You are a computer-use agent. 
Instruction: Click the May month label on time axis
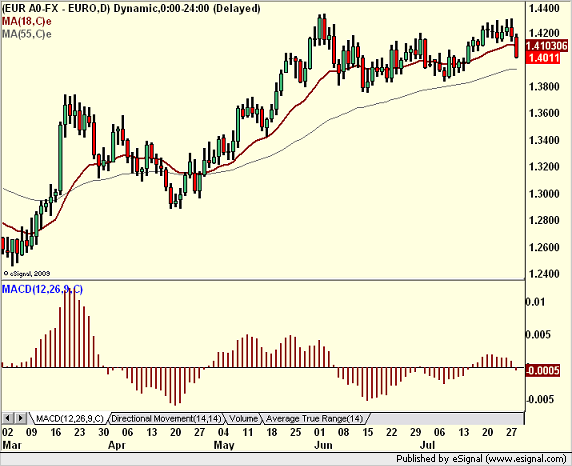pyautogui.click(x=224, y=445)
